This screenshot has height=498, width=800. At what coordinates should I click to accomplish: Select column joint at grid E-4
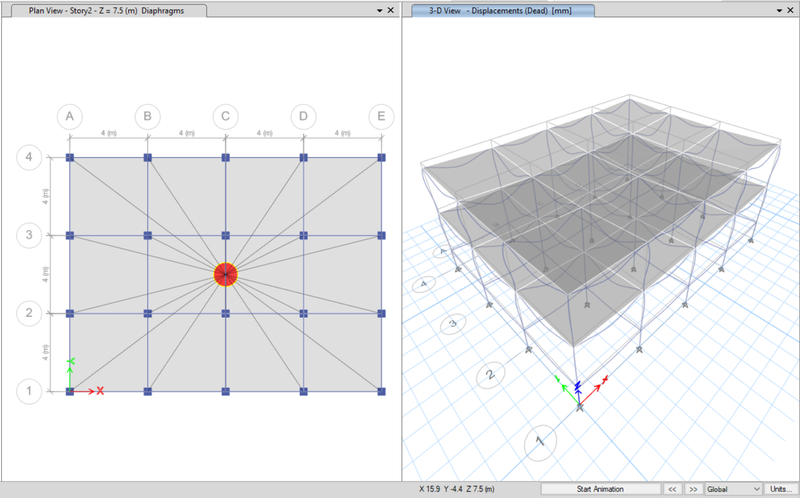(x=381, y=158)
